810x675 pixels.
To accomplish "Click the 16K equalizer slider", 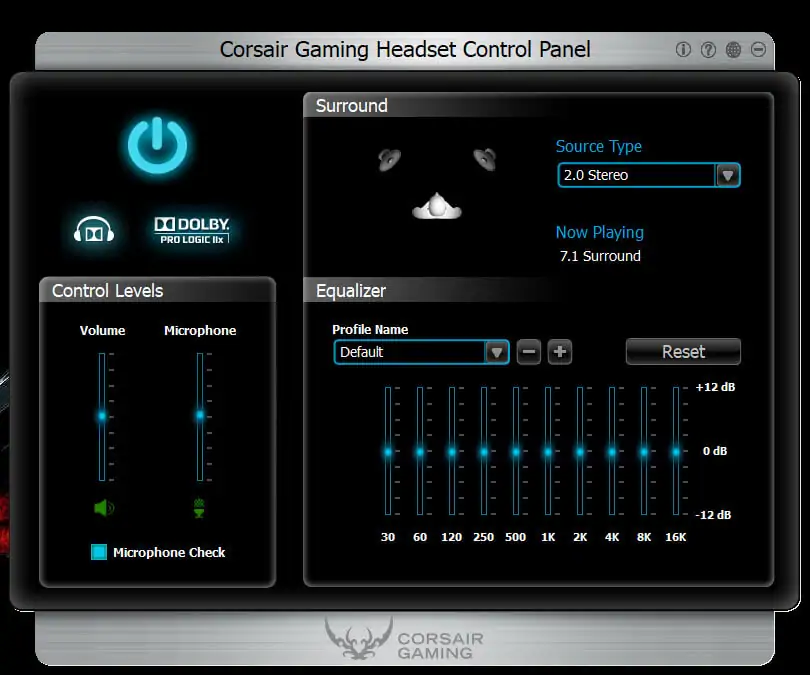I will [676, 452].
